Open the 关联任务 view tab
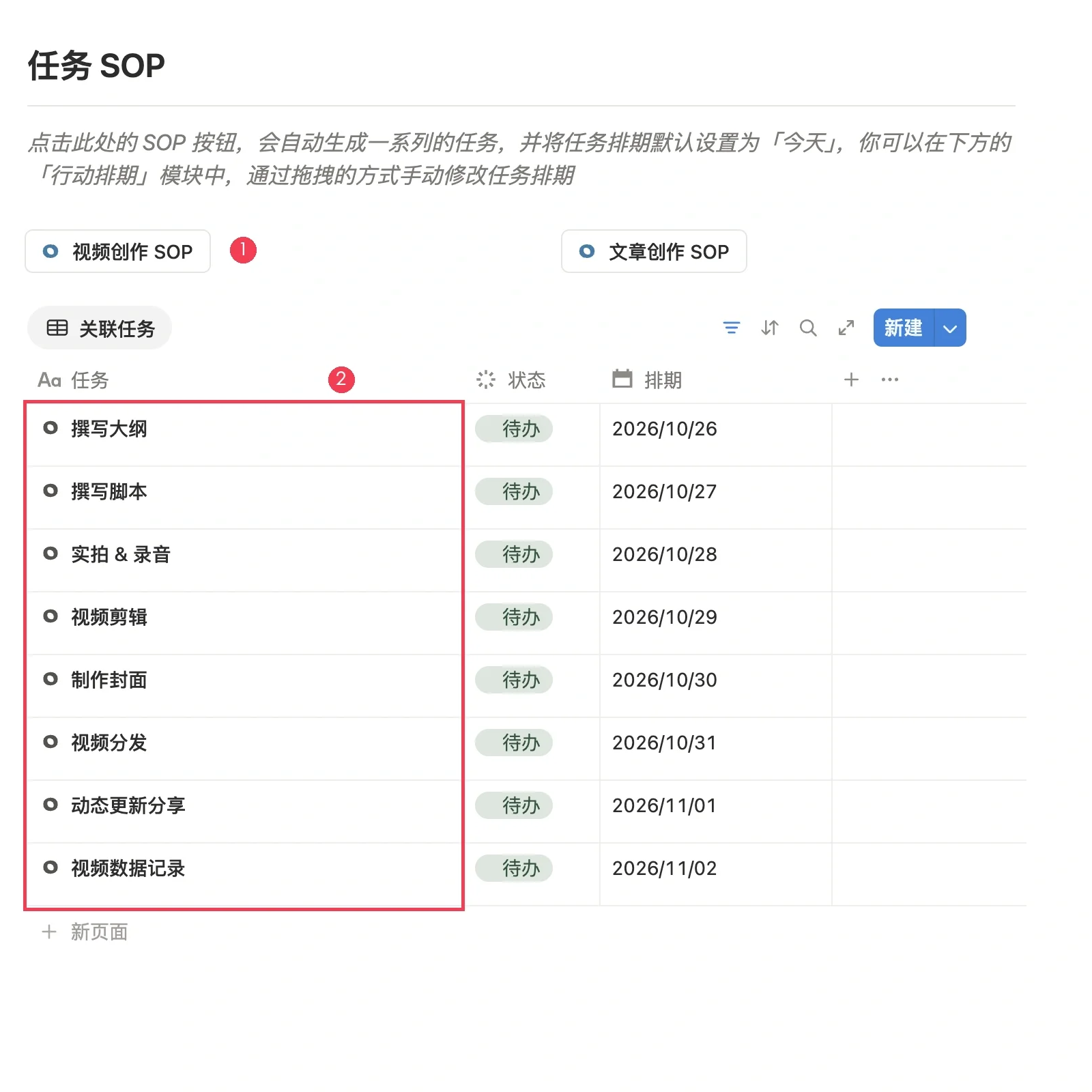The width and height of the screenshot is (1092, 1092). 100,328
